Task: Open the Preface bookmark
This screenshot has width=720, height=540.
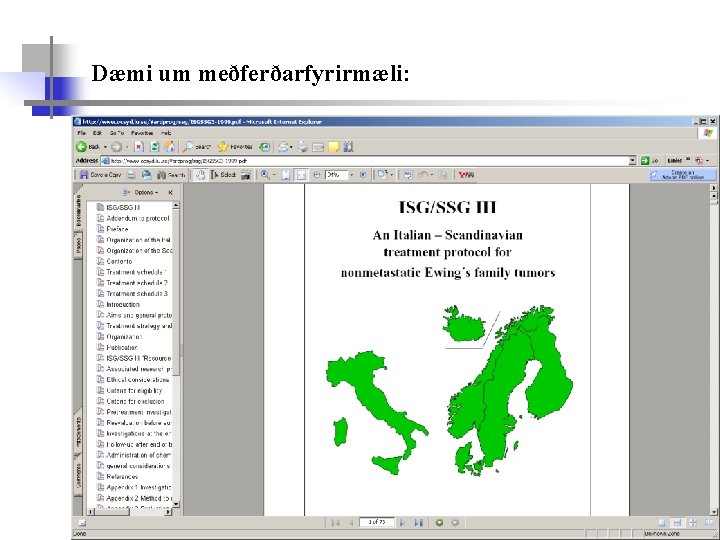Action: (x=117, y=229)
